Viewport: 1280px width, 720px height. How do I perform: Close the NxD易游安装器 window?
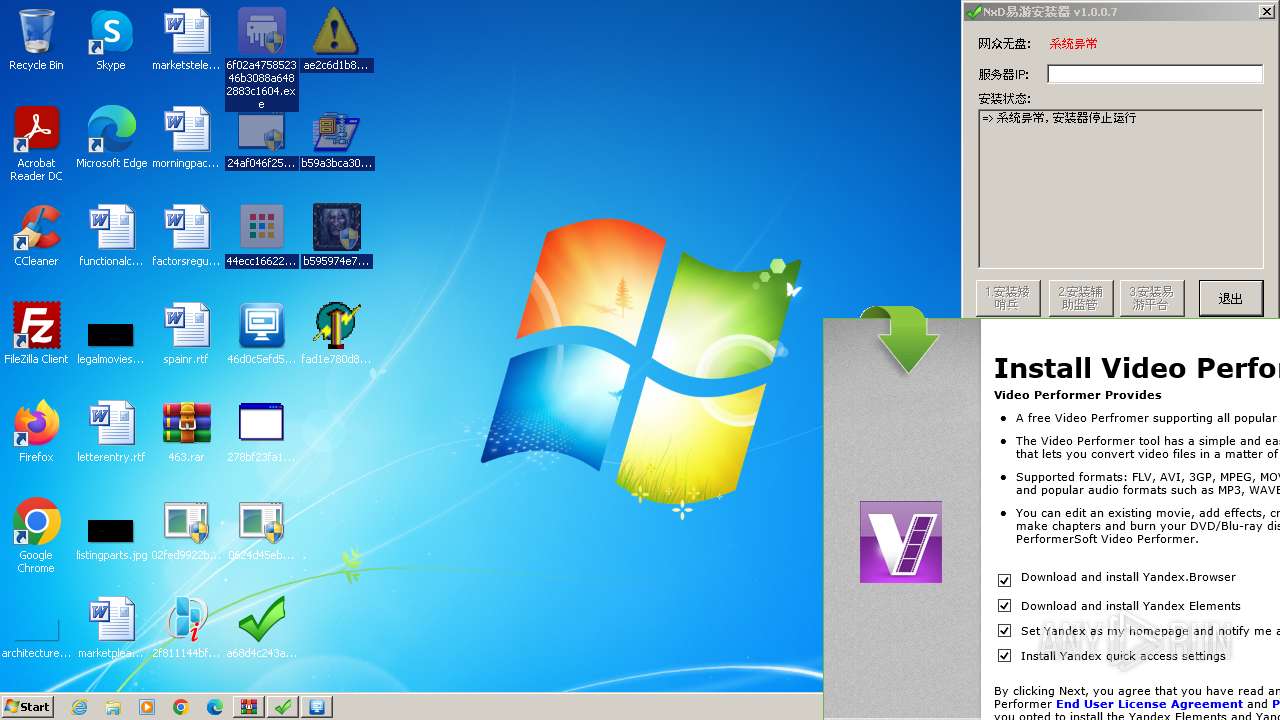(x=1265, y=12)
